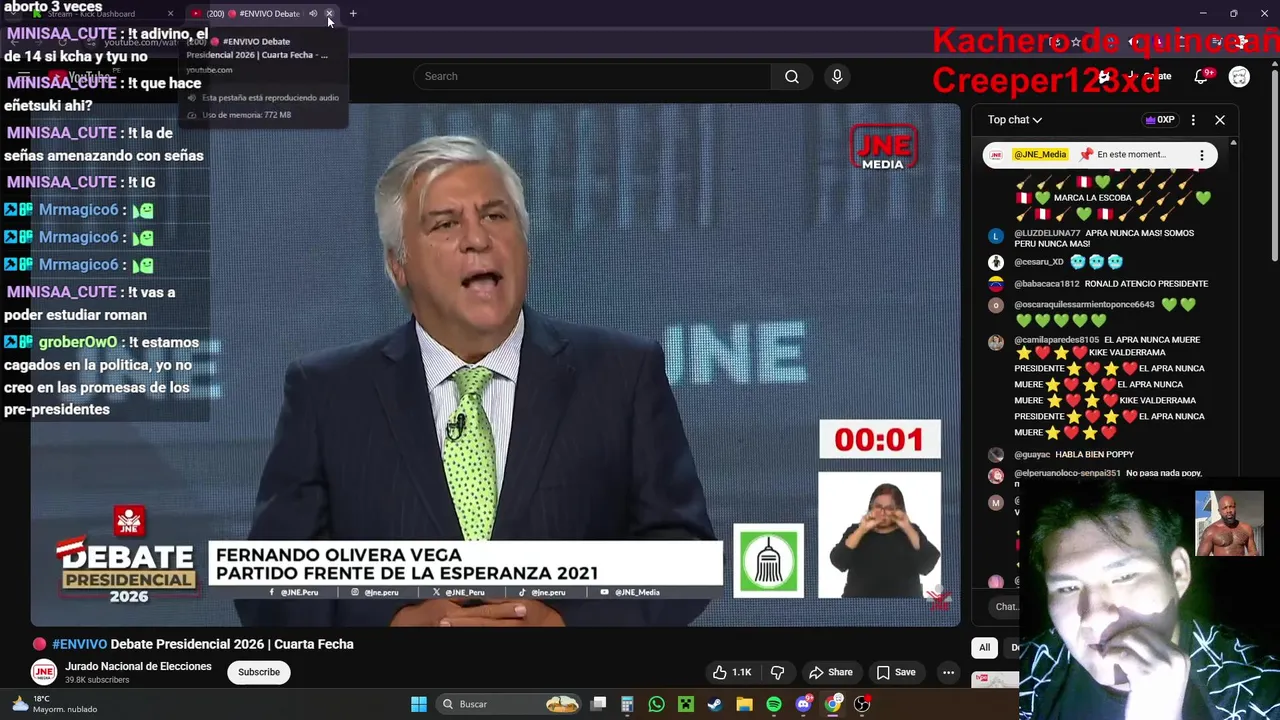1280x720 pixels.
Task: Subscribe to Jurado Nacional de Elecciones
Action: (x=259, y=672)
